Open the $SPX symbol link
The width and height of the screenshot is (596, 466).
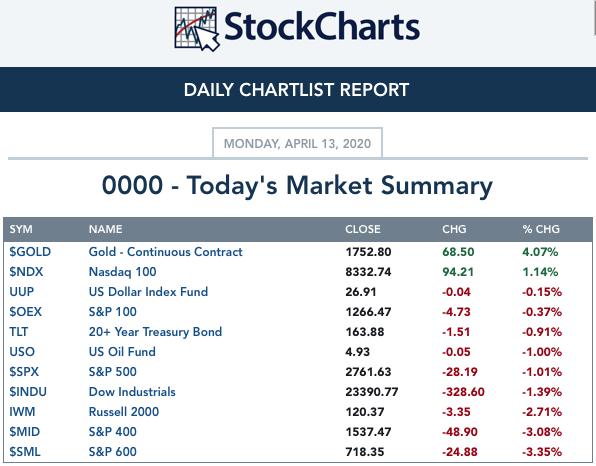[24, 372]
